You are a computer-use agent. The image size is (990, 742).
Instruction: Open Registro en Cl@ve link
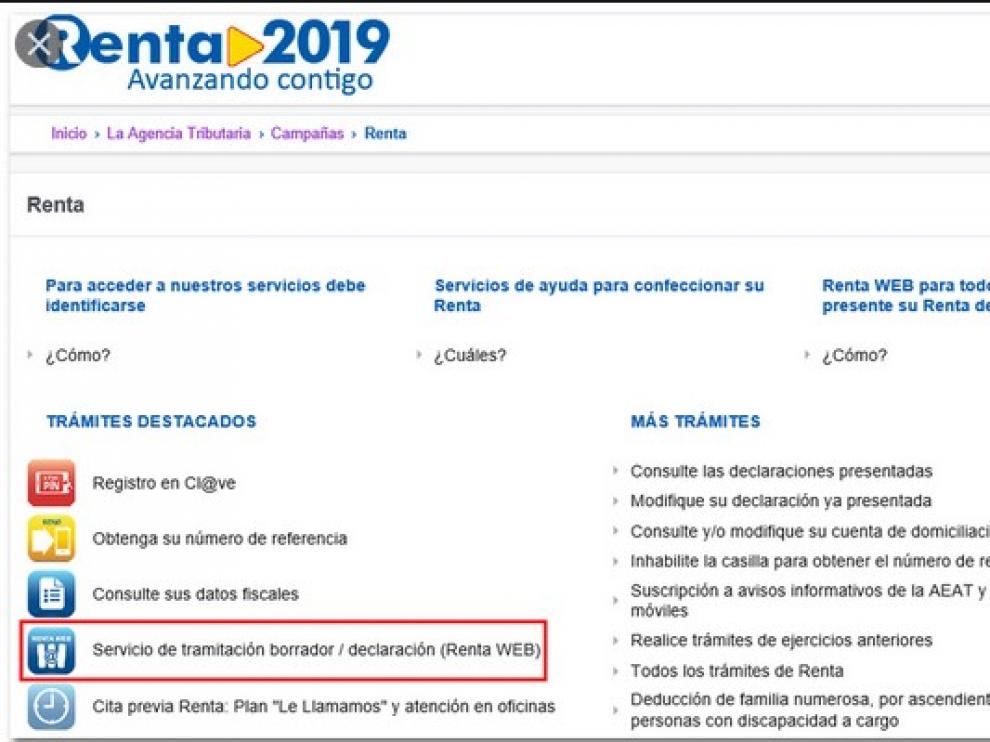click(164, 483)
